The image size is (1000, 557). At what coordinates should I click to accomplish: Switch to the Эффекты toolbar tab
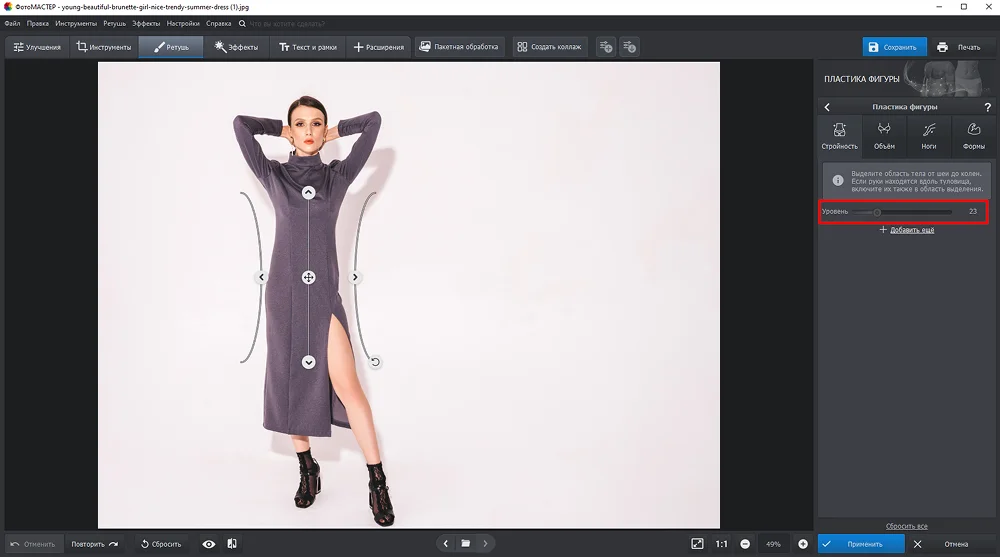click(237, 47)
